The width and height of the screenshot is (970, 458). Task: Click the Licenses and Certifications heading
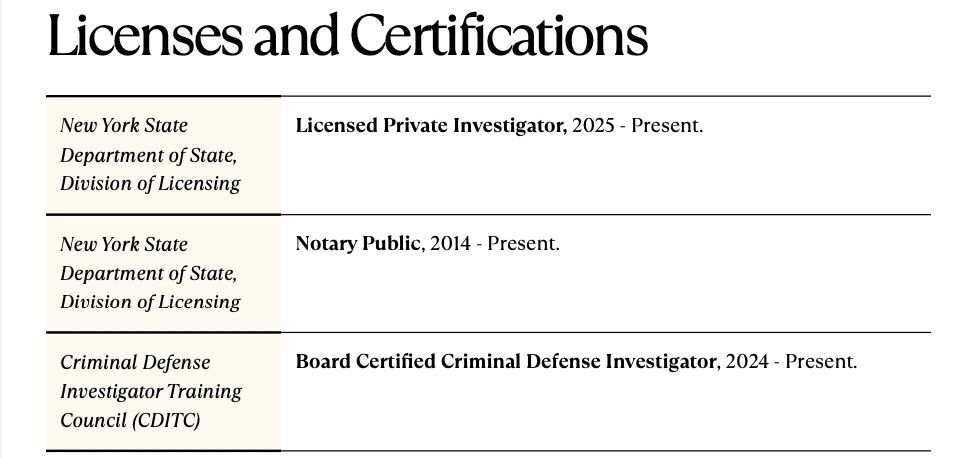[x=347, y=36]
